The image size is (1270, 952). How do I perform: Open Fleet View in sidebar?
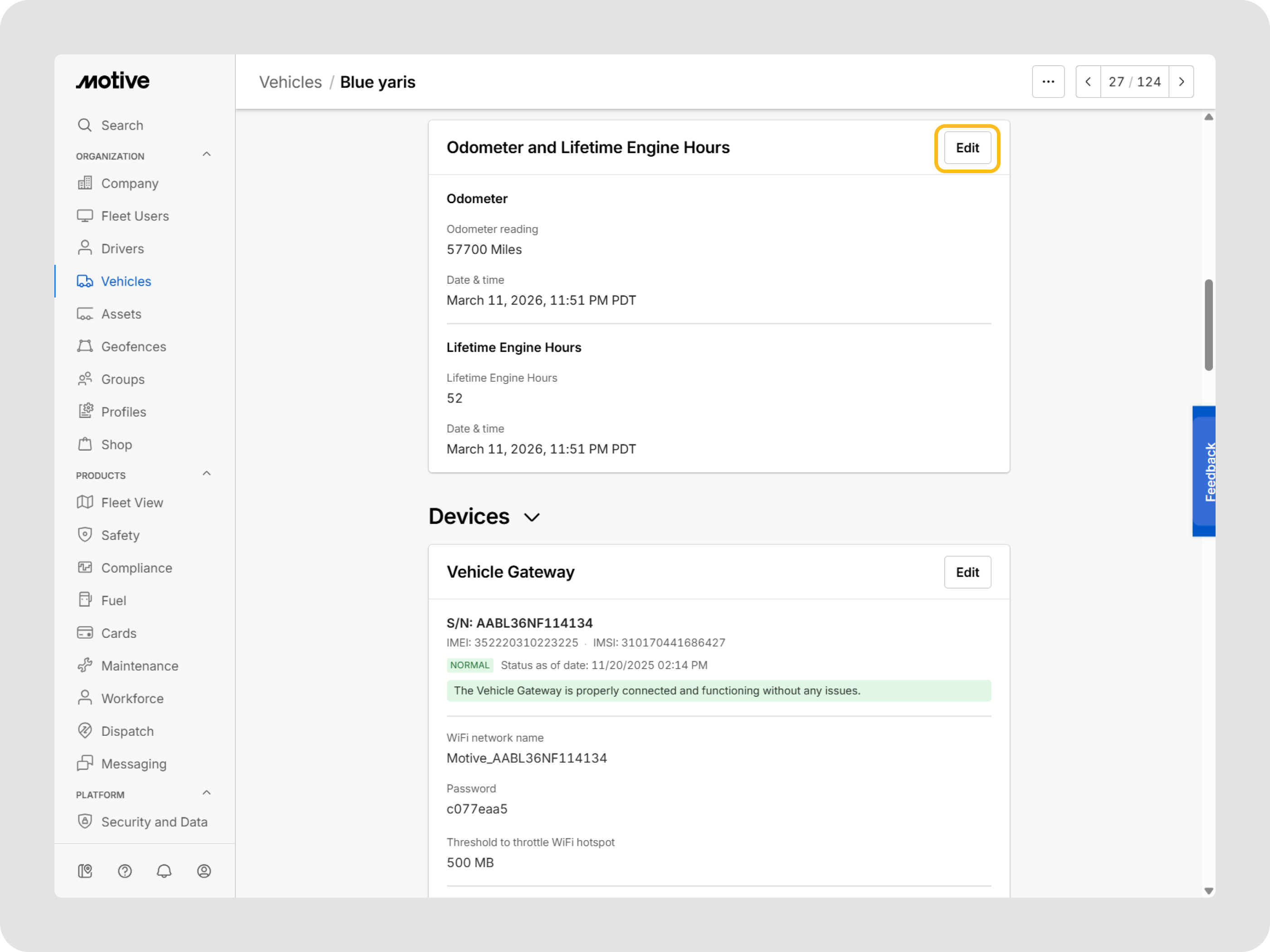(x=132, y=503)
